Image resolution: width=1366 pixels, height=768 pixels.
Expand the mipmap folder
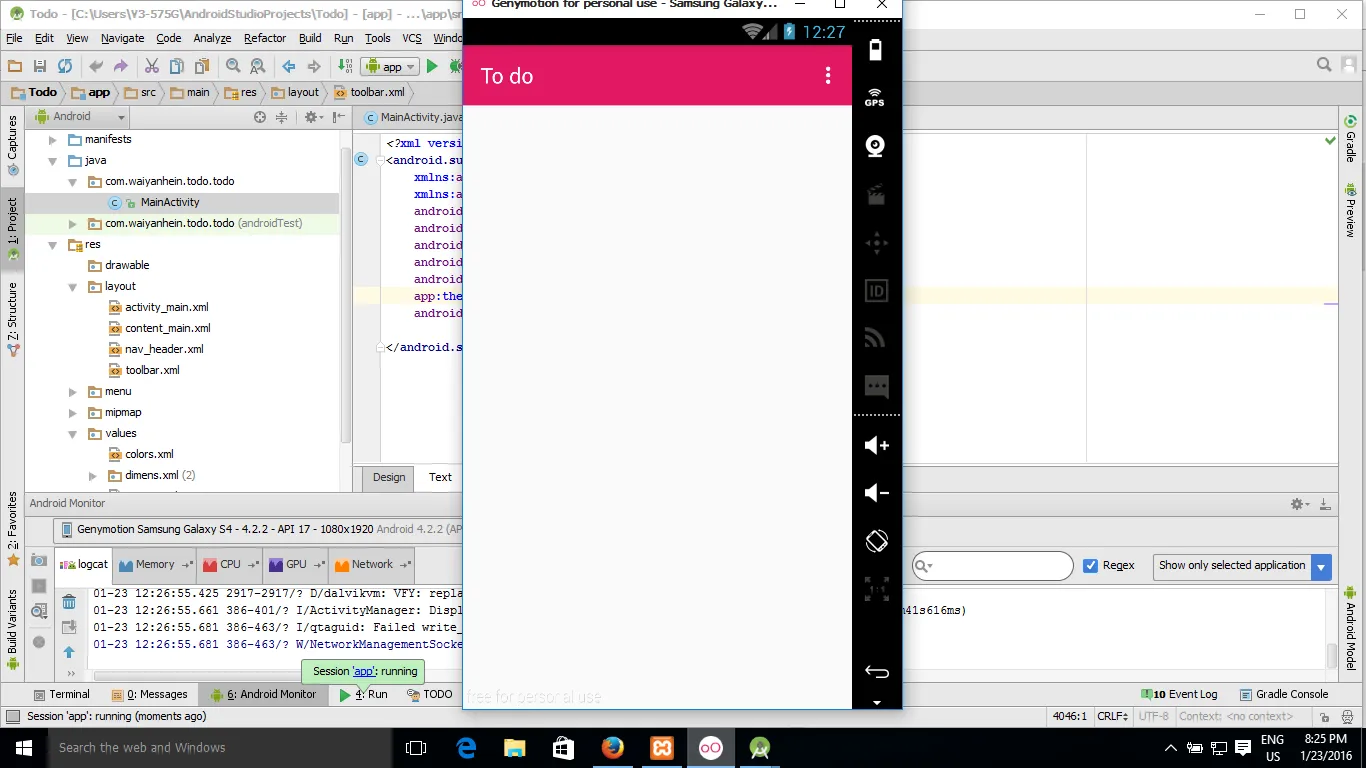73,413
